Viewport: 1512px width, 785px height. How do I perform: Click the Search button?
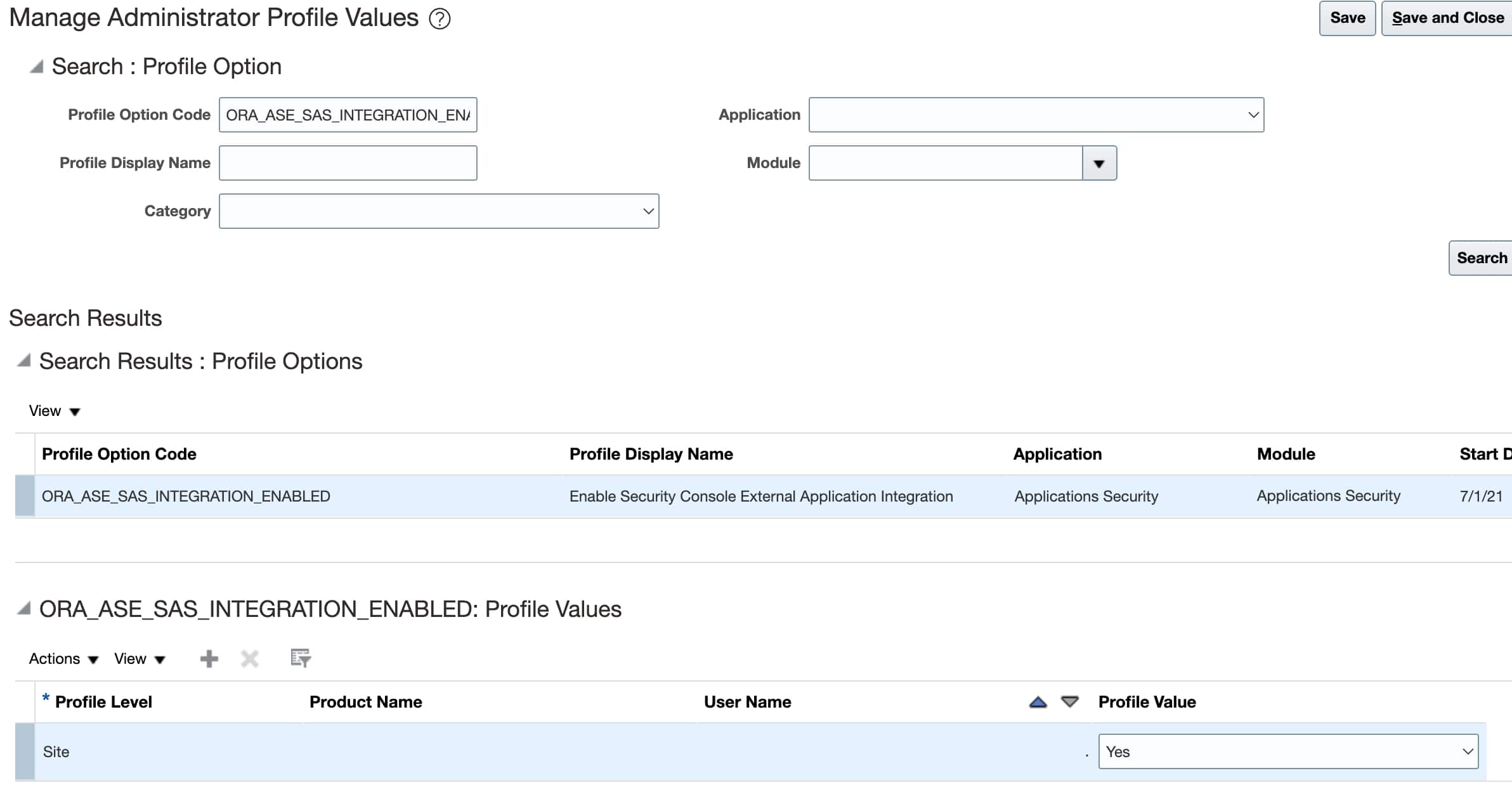1482,258
